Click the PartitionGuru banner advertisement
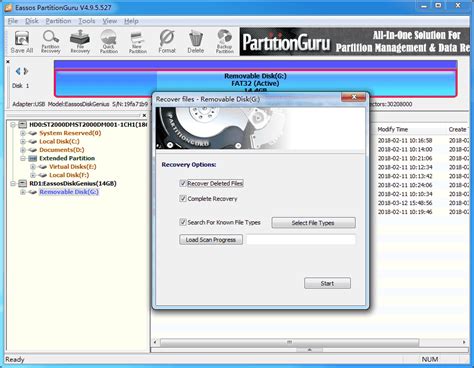 [x=354, y=42]
